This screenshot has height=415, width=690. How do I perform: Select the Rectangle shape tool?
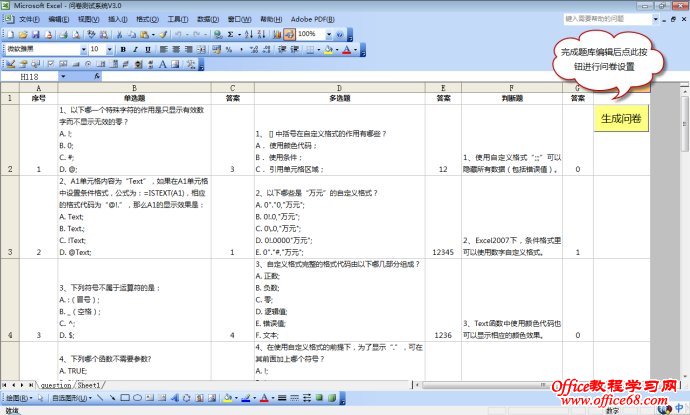[x=125, y=398]
